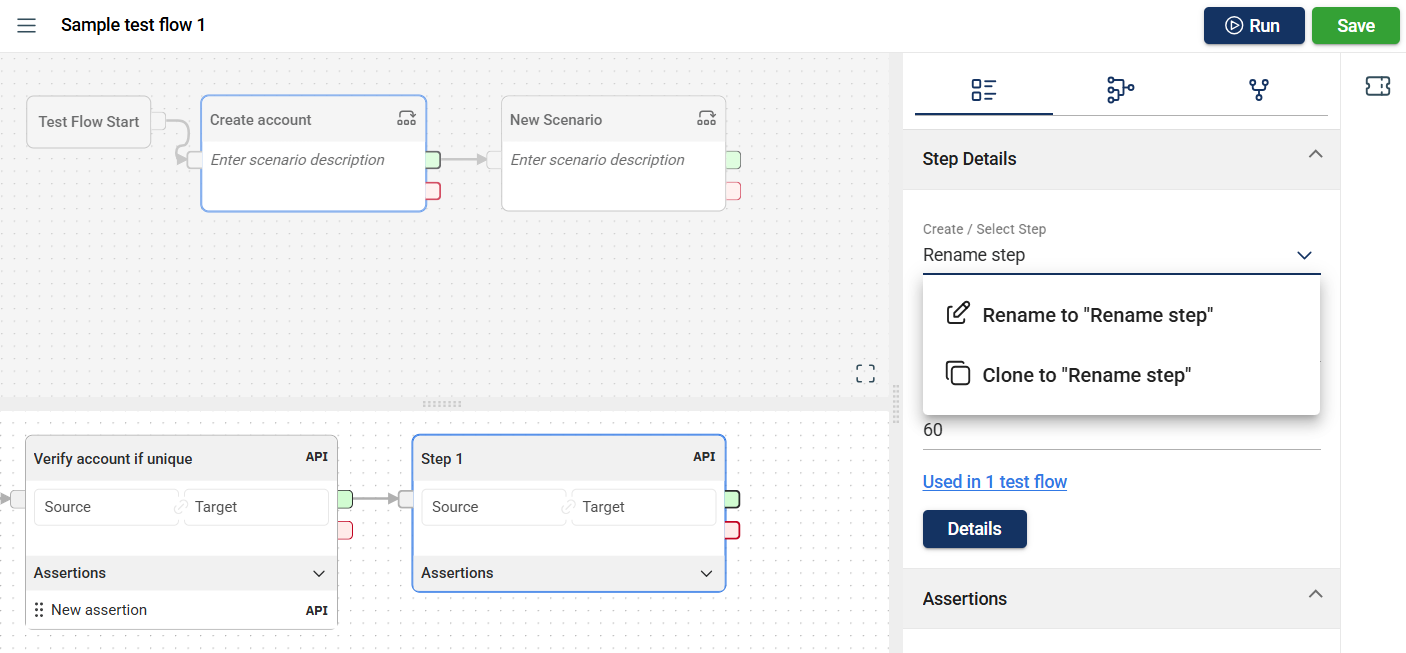Screen dimensions: 1406x653
Task: Switch to the branch tab
Action: click(1258, 90)
